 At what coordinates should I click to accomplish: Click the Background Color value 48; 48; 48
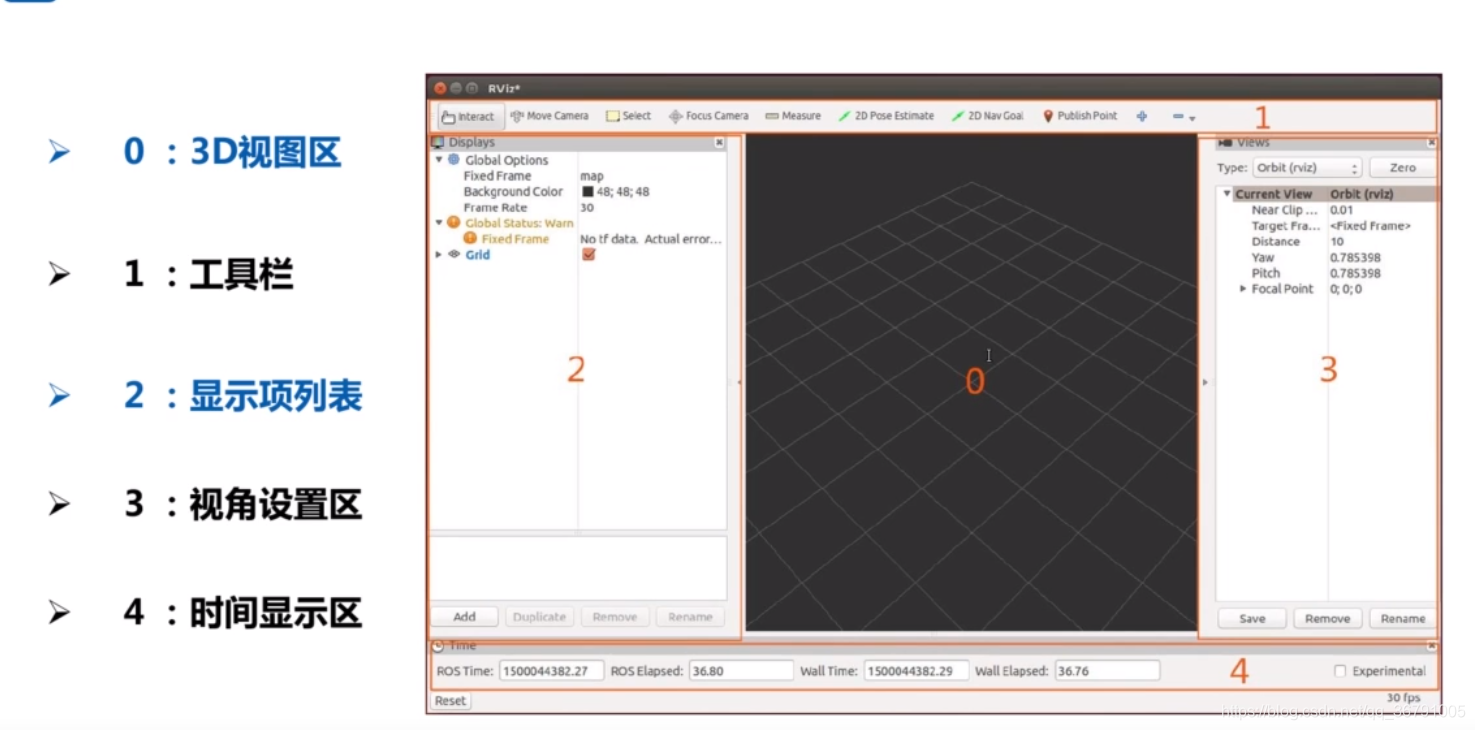[x=623, y=192]
